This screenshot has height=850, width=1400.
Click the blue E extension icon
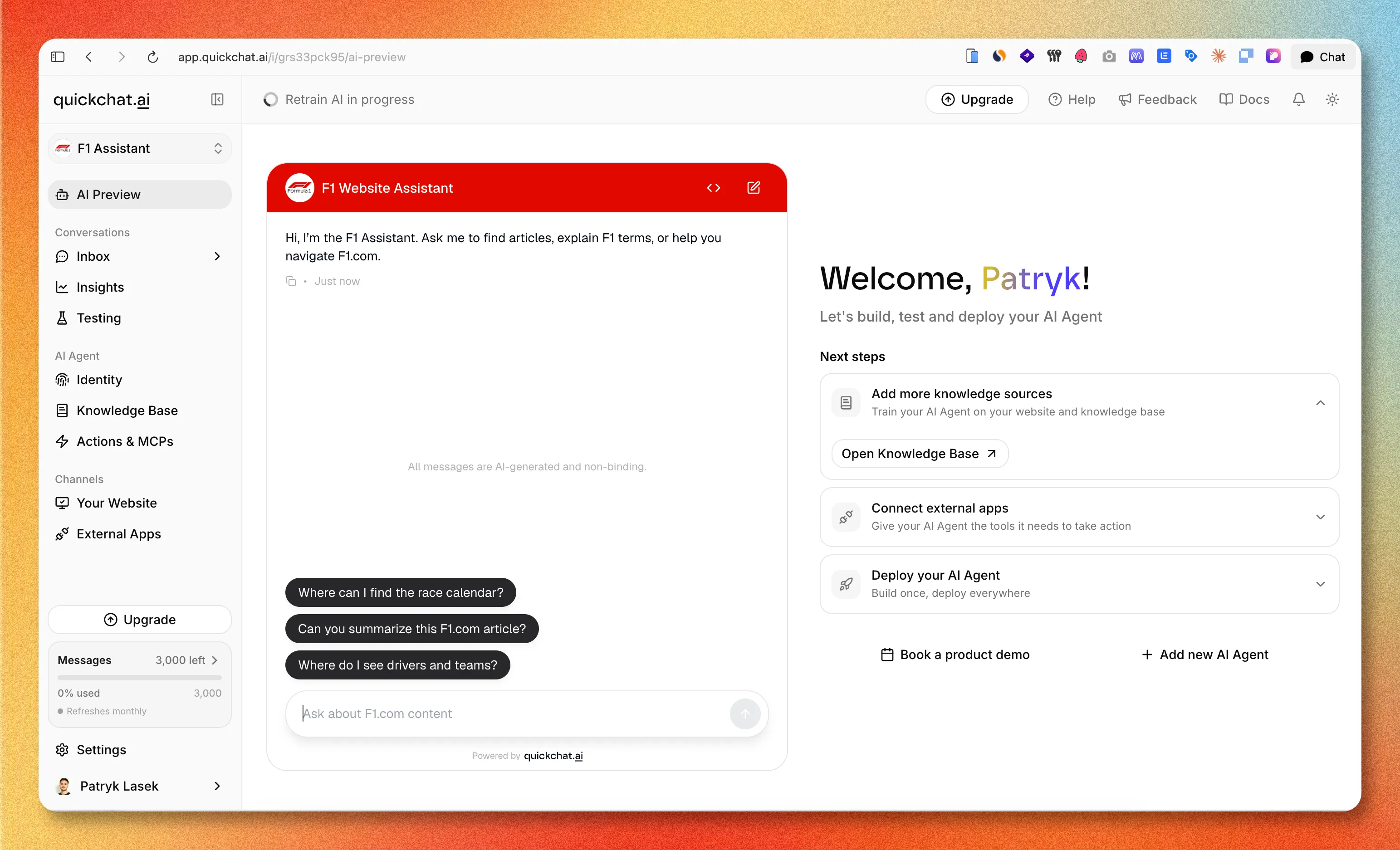(x=1164, y=56)
